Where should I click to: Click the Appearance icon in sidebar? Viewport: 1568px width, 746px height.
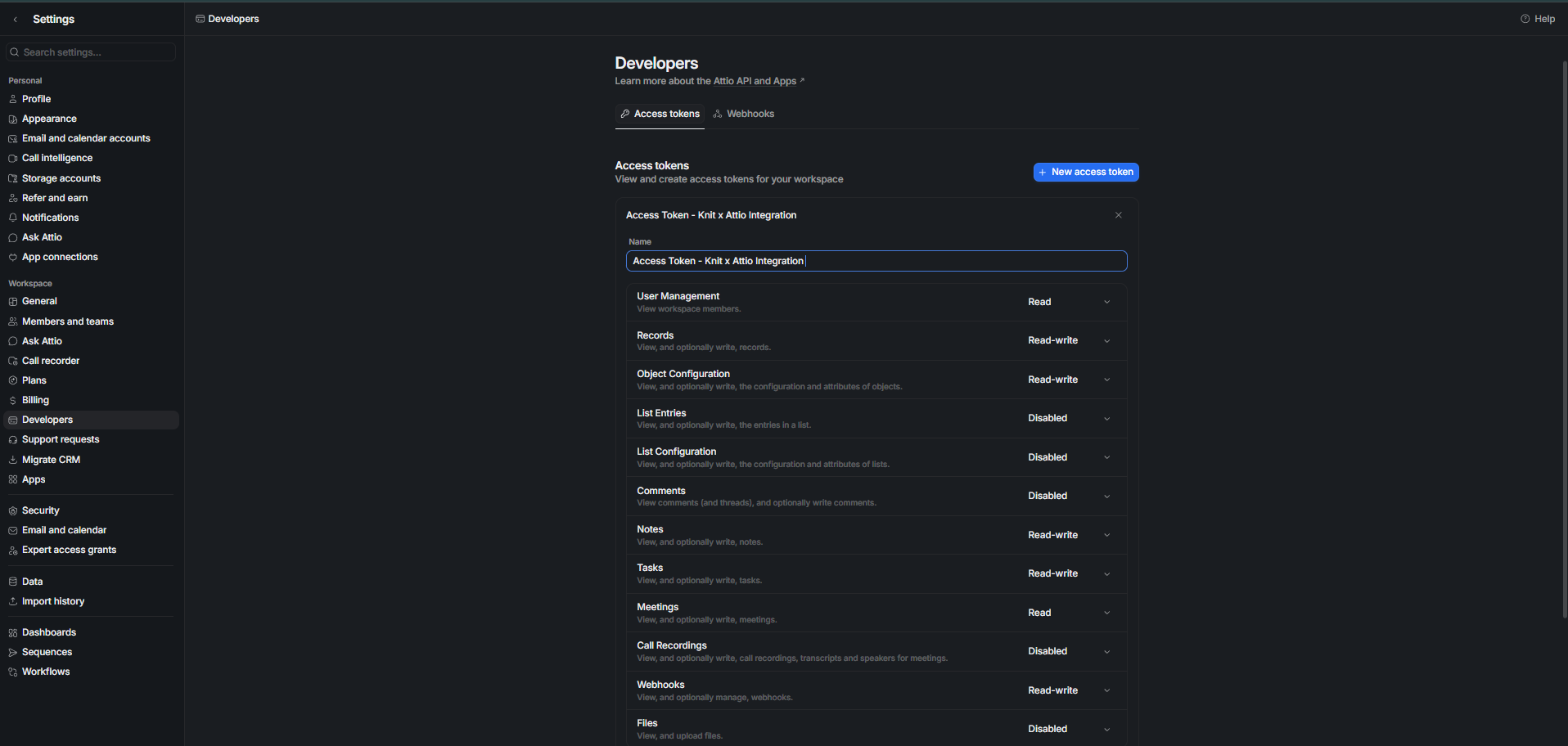13,119
